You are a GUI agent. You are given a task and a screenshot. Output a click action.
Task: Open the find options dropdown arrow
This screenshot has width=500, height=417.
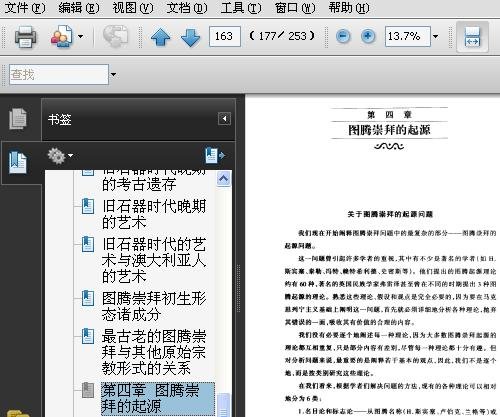[x=113, y=75]
